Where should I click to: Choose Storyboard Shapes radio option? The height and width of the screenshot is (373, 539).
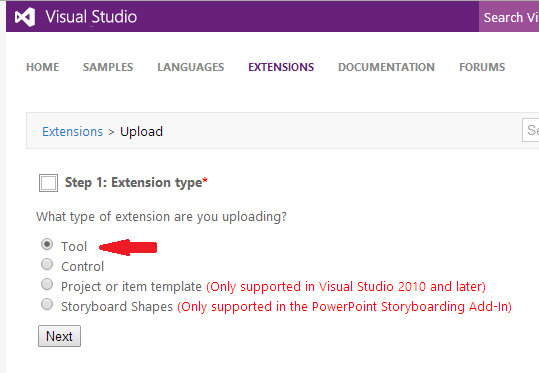[47, 304]
